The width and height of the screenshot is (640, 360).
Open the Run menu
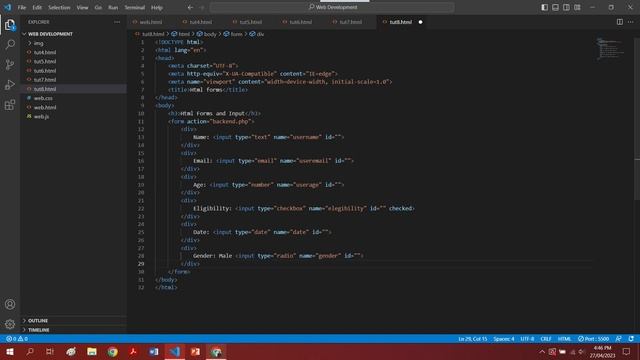point(113,7)
